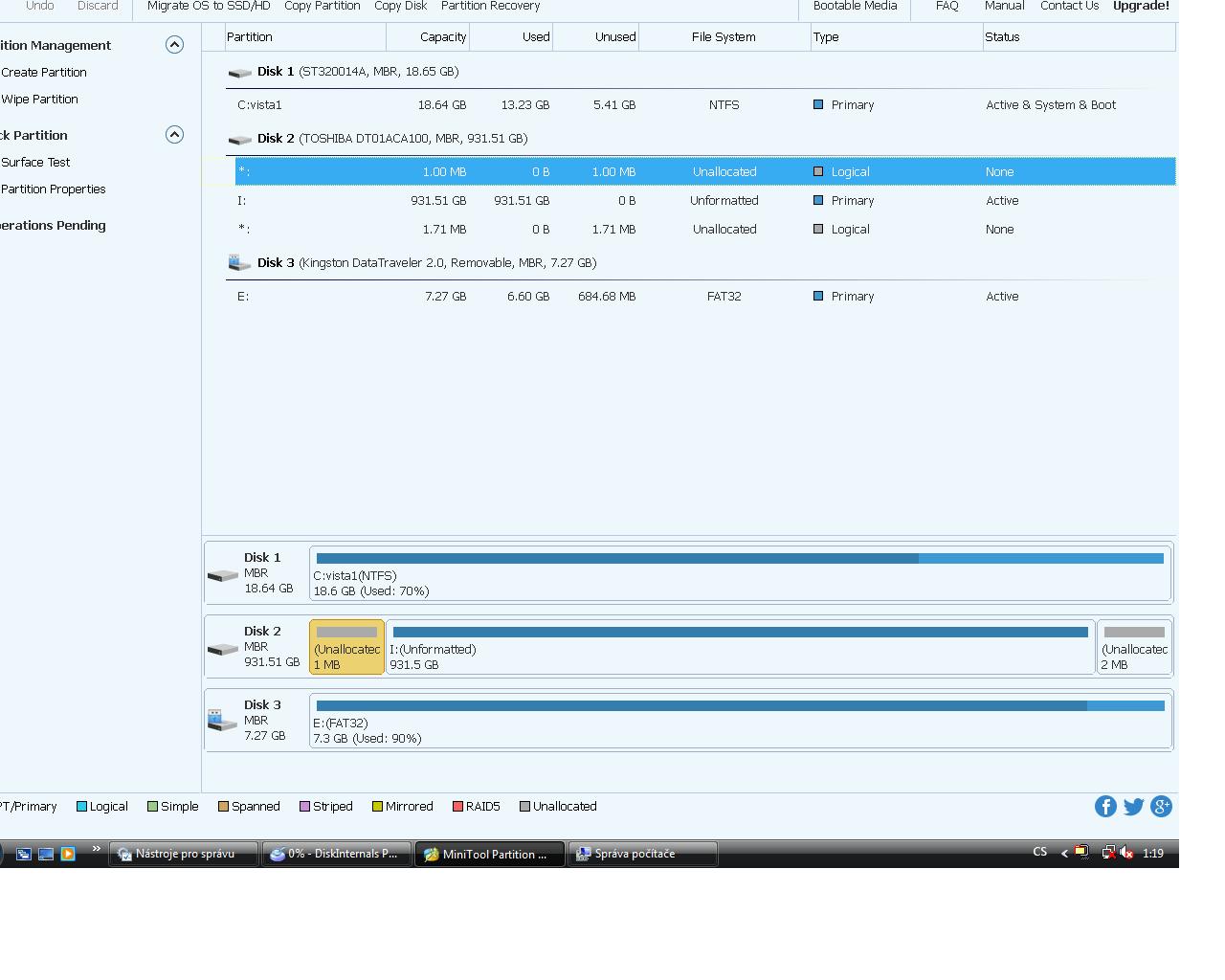Open the Manual link
The image size is (1225, 980).
[1004, 6]
